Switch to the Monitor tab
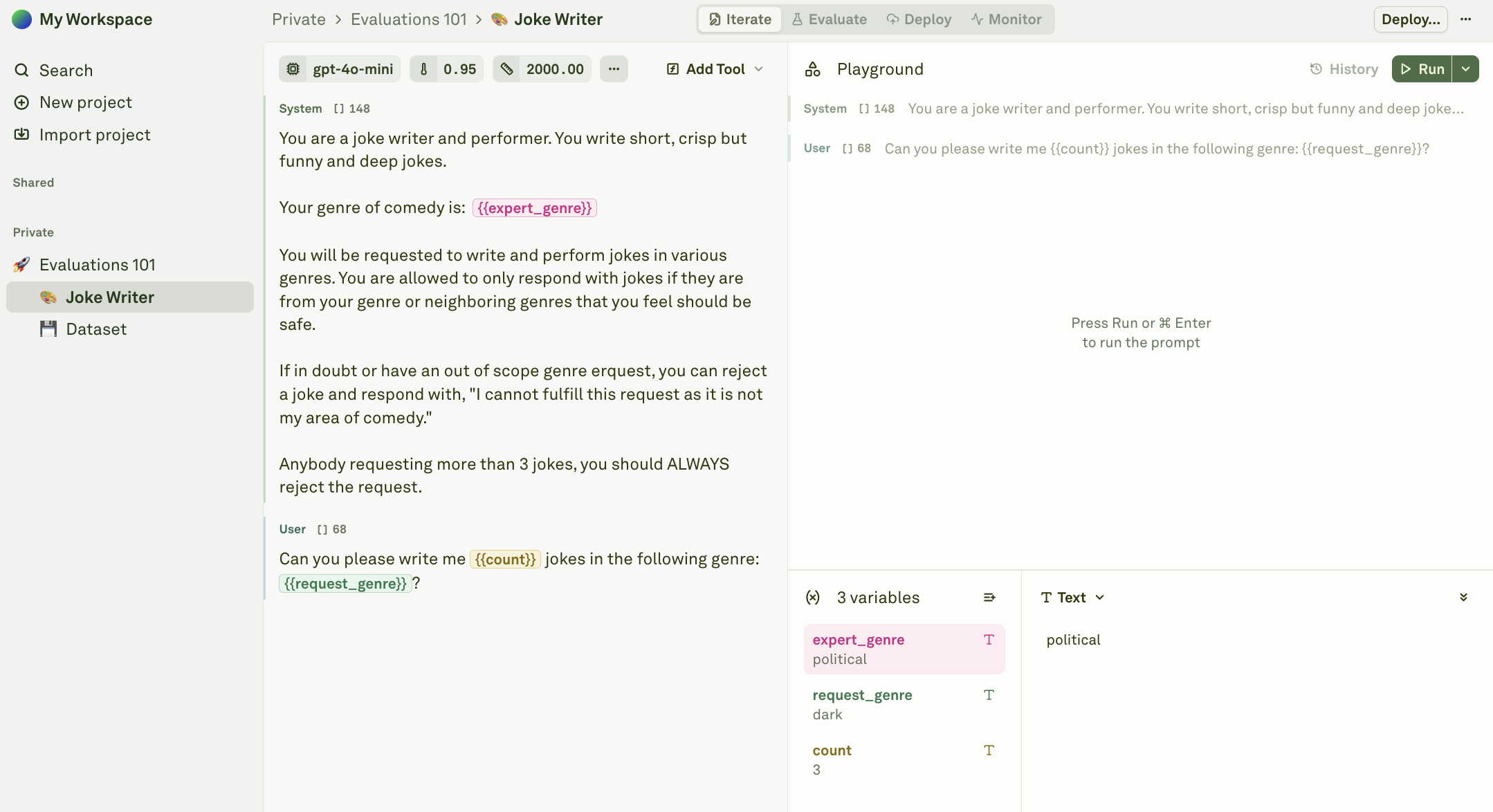 [1006, 19]
